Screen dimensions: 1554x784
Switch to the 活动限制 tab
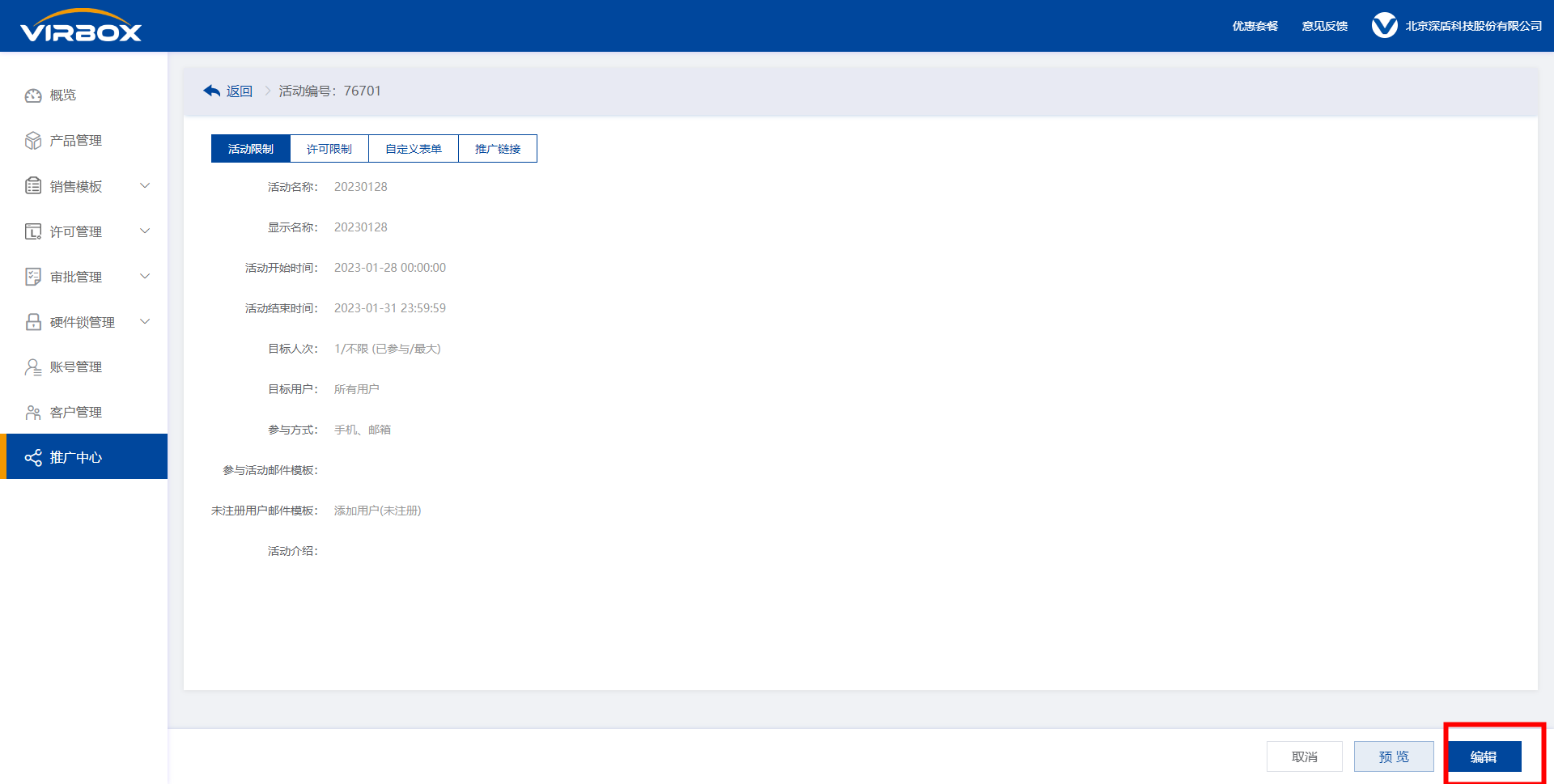pyautogui.click(x=251, y=149)
